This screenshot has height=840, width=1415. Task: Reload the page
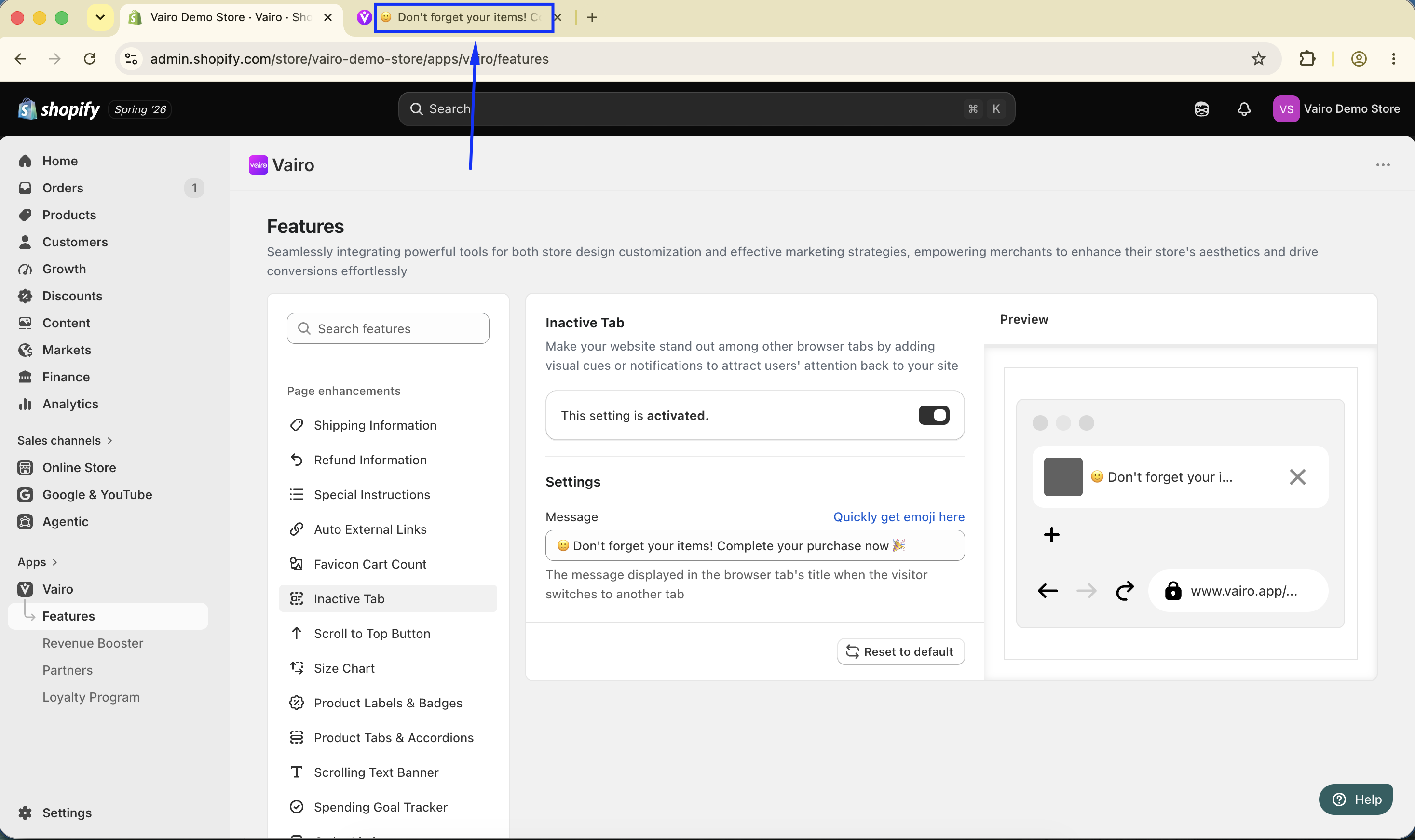point(89,59)
